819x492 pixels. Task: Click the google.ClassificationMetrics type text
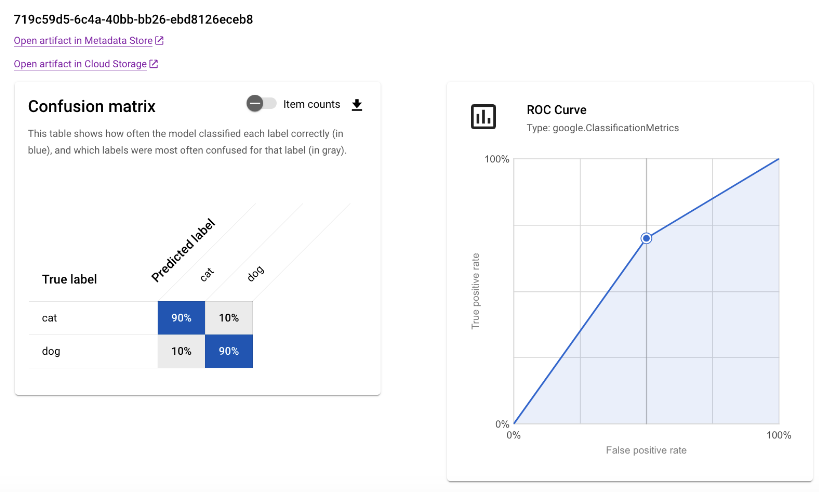[603, 128]
